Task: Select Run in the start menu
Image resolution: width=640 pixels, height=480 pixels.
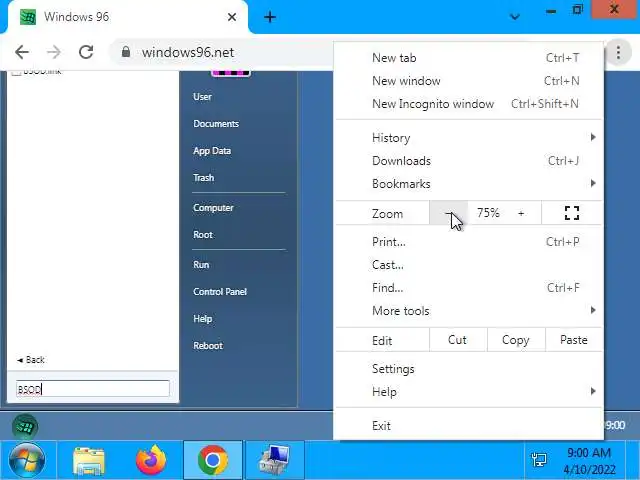Action: click(x=201, y=264)
